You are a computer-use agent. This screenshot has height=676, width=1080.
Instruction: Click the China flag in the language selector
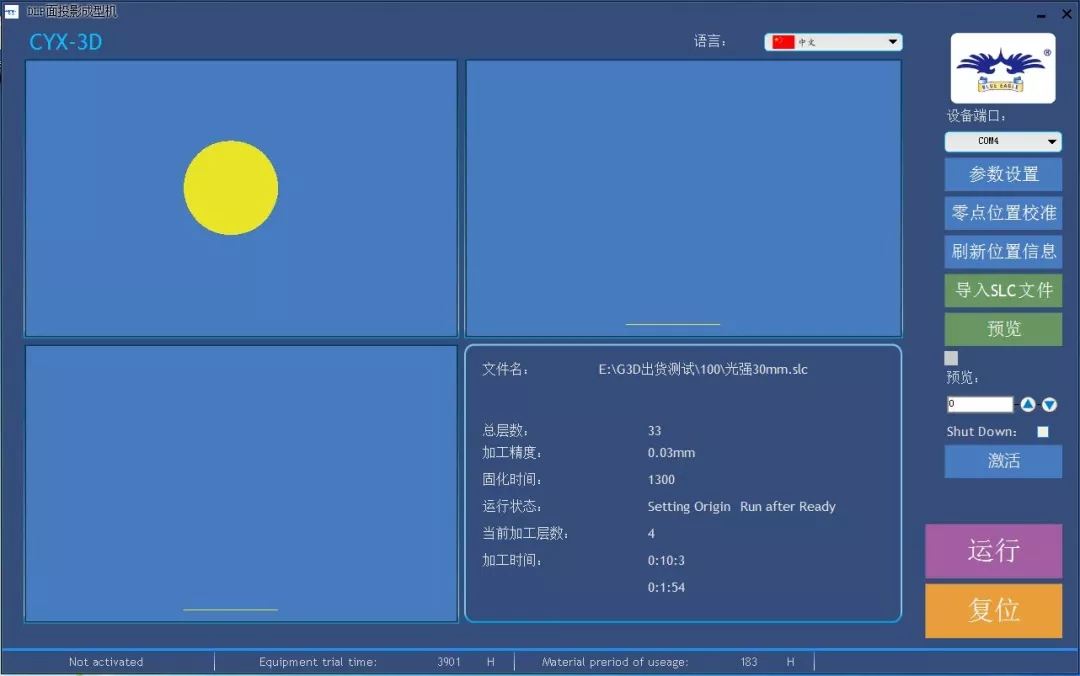[x=783, y=42]
